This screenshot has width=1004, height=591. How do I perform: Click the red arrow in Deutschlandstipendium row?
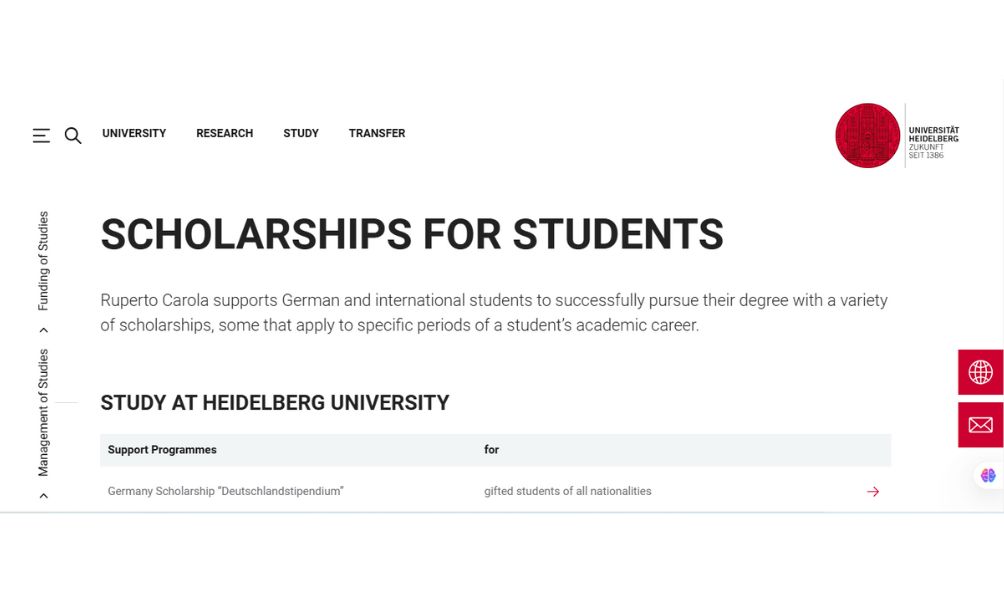(x=873, y=491)
